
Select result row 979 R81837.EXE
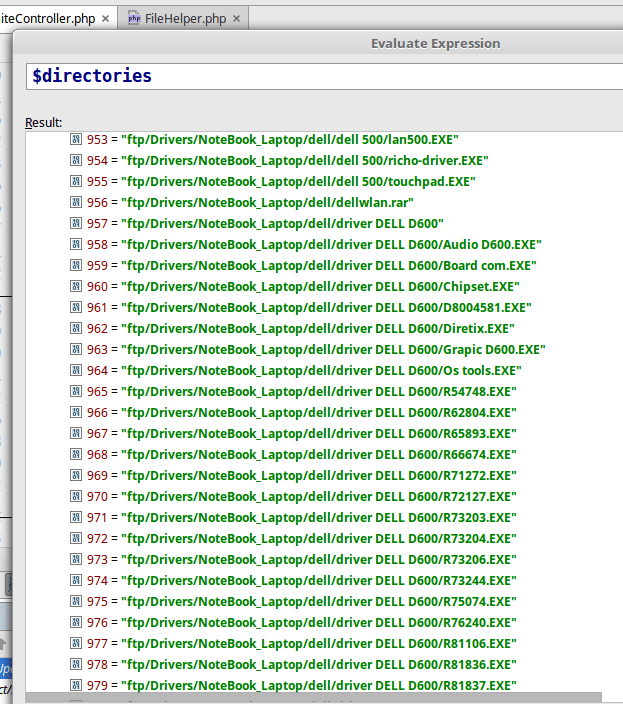coord(293,686)
